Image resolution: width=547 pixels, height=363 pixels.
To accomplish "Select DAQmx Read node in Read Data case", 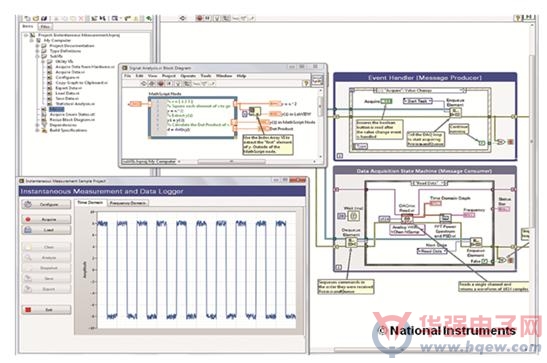I will pyautogui.click(x=407, y=219).
